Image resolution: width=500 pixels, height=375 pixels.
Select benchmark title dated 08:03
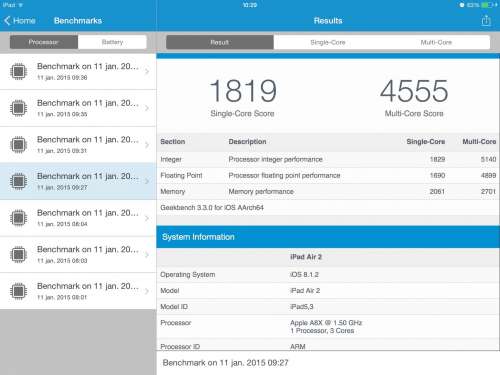pyautogui.click(x=88, y=250)
